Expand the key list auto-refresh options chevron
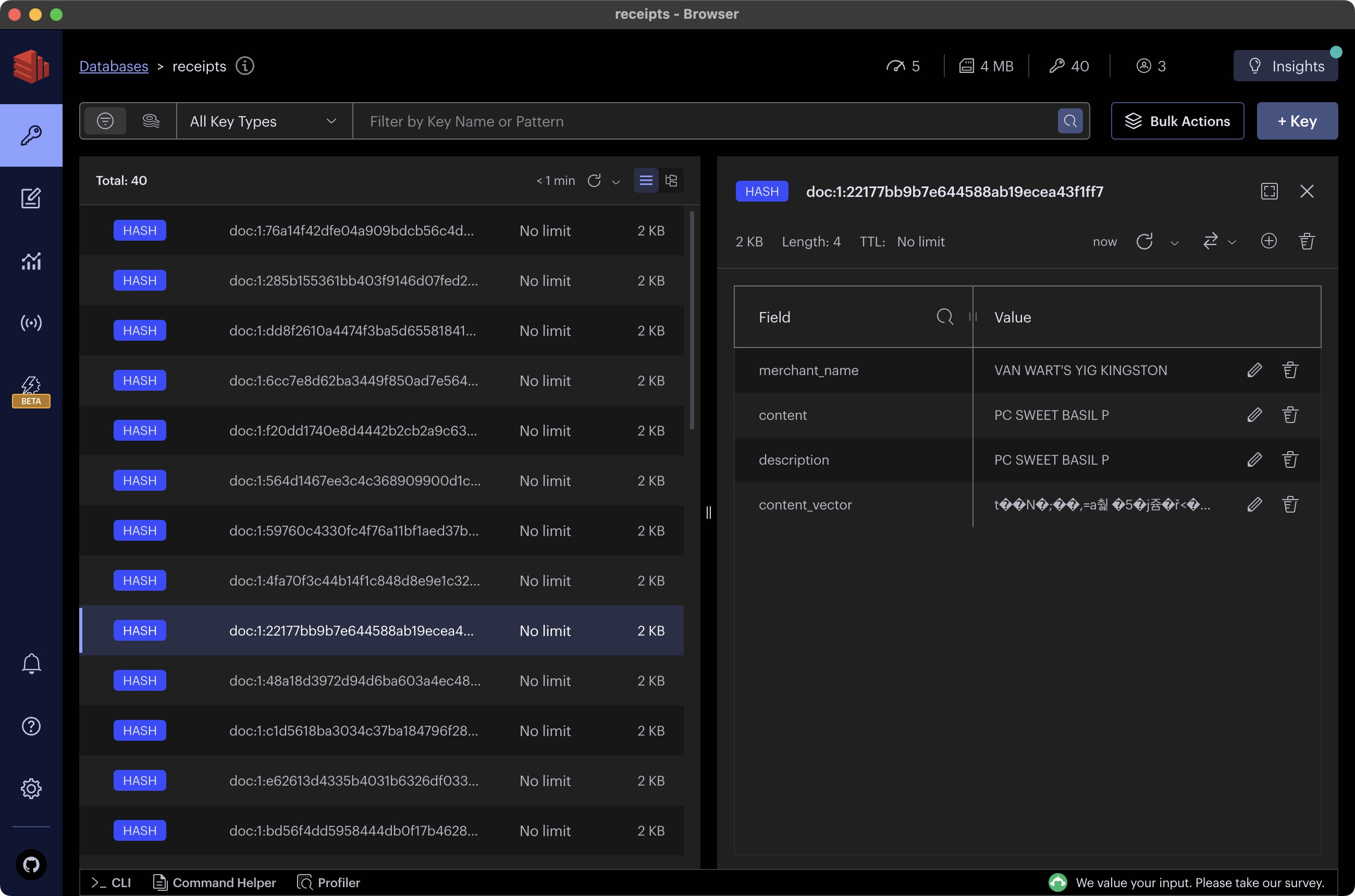1355x896 pixels. pos(616,182)
